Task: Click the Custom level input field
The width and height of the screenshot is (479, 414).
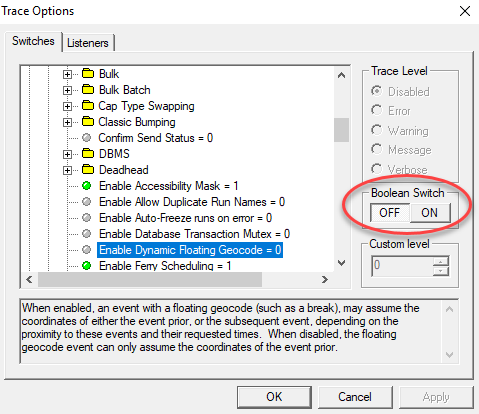Action: click(x=402, y=266)
